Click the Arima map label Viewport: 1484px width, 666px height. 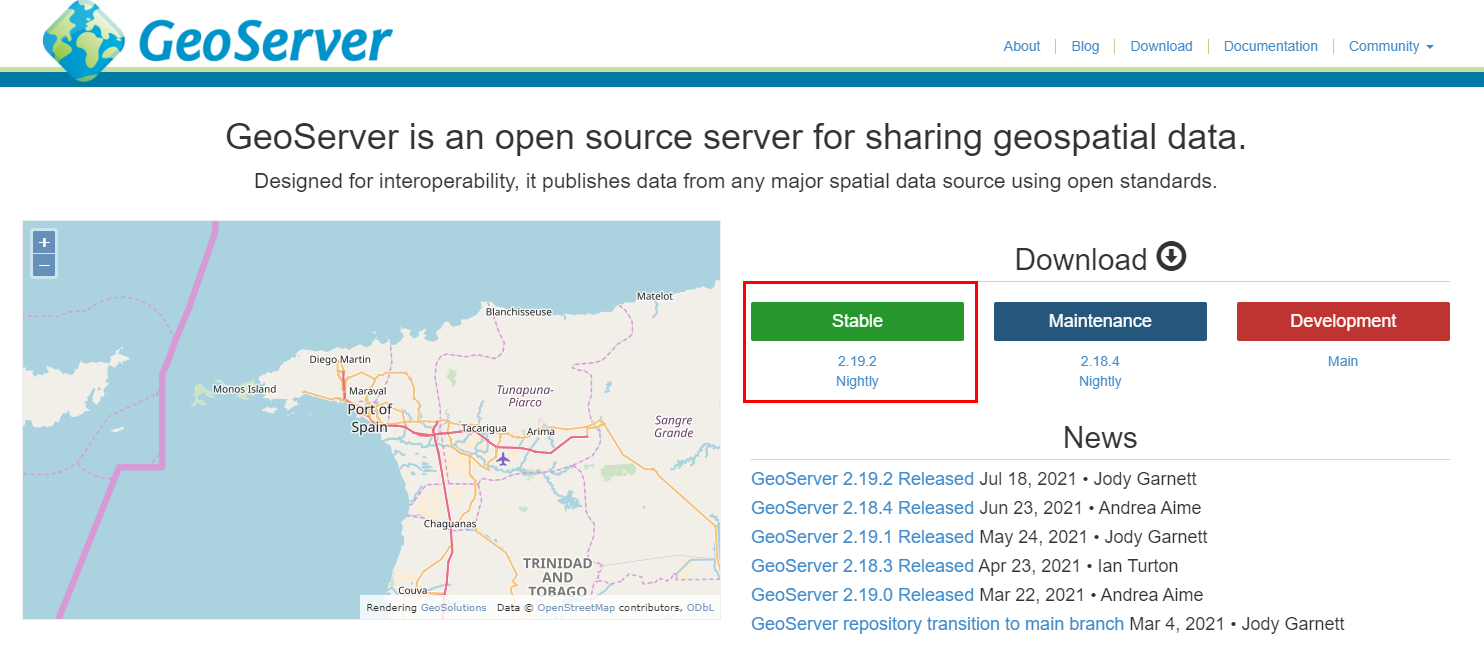pyautogui.click(x=540, y=431)
